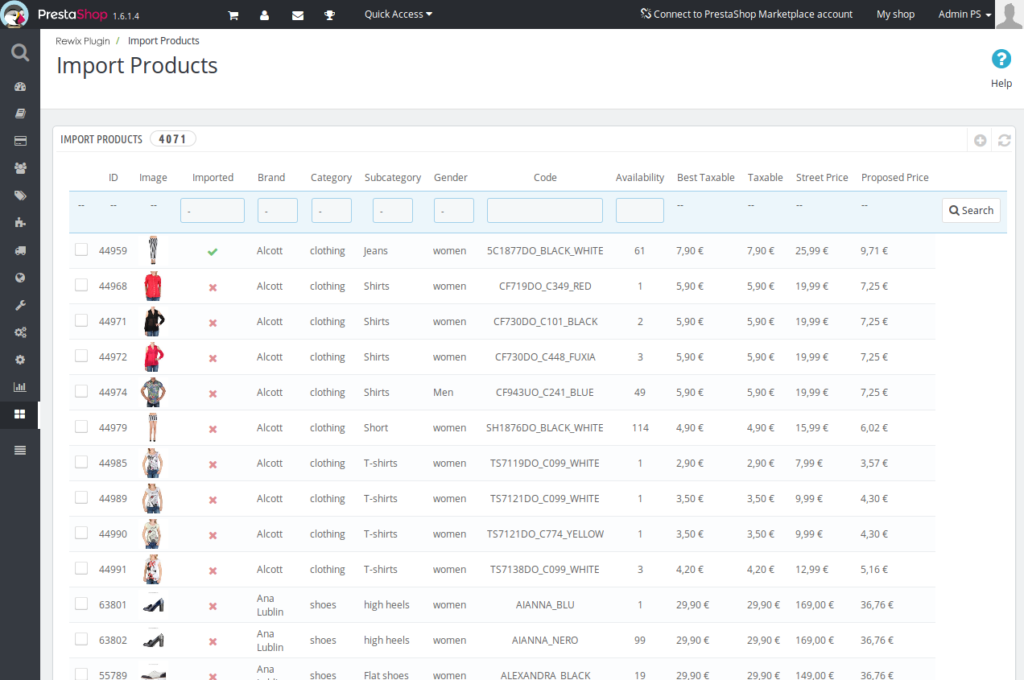1024x680 pixels.
Task: Expand the Admin PS account menu
Action: pyautogui.click(x=964, y=14)
